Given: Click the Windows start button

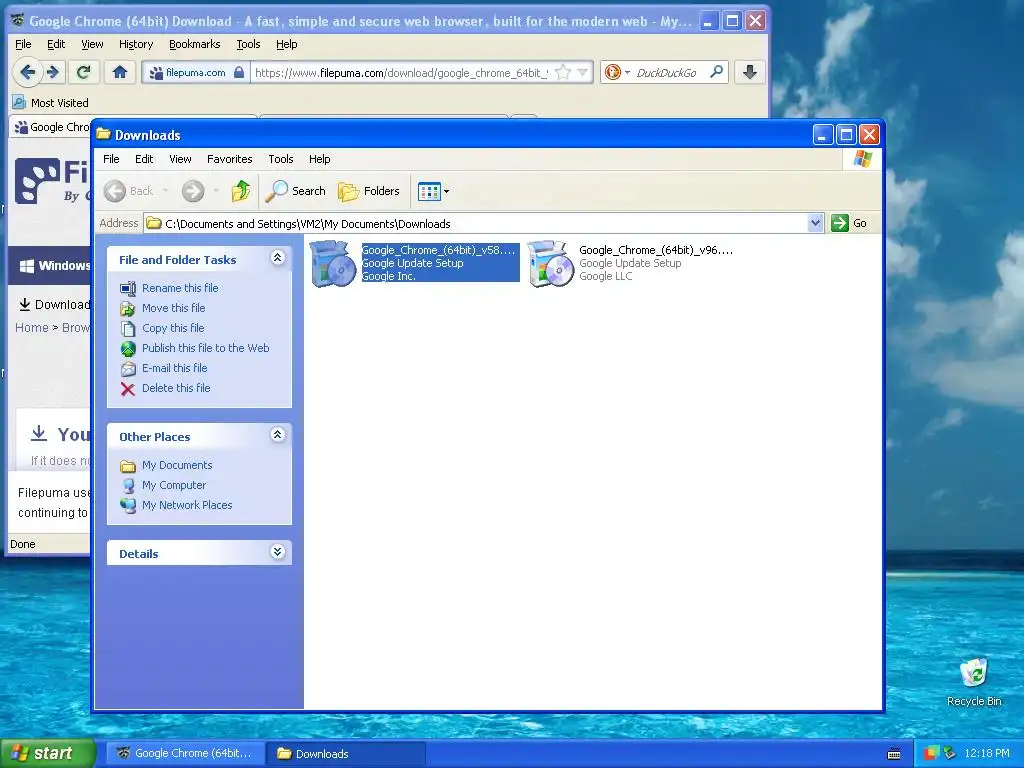Looking at the screenshot, I should point(47,753).
